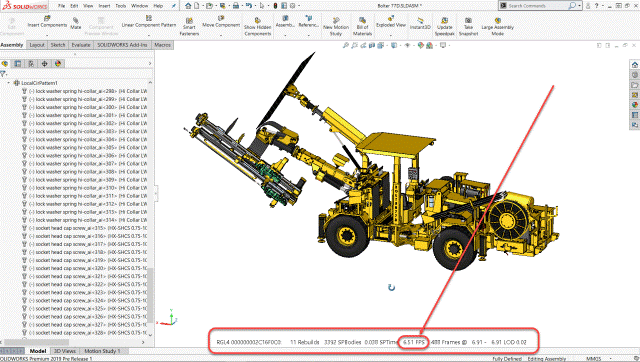640x362 pixels.
Task: Insert a Bill of Materials
Action: (362, 27)
